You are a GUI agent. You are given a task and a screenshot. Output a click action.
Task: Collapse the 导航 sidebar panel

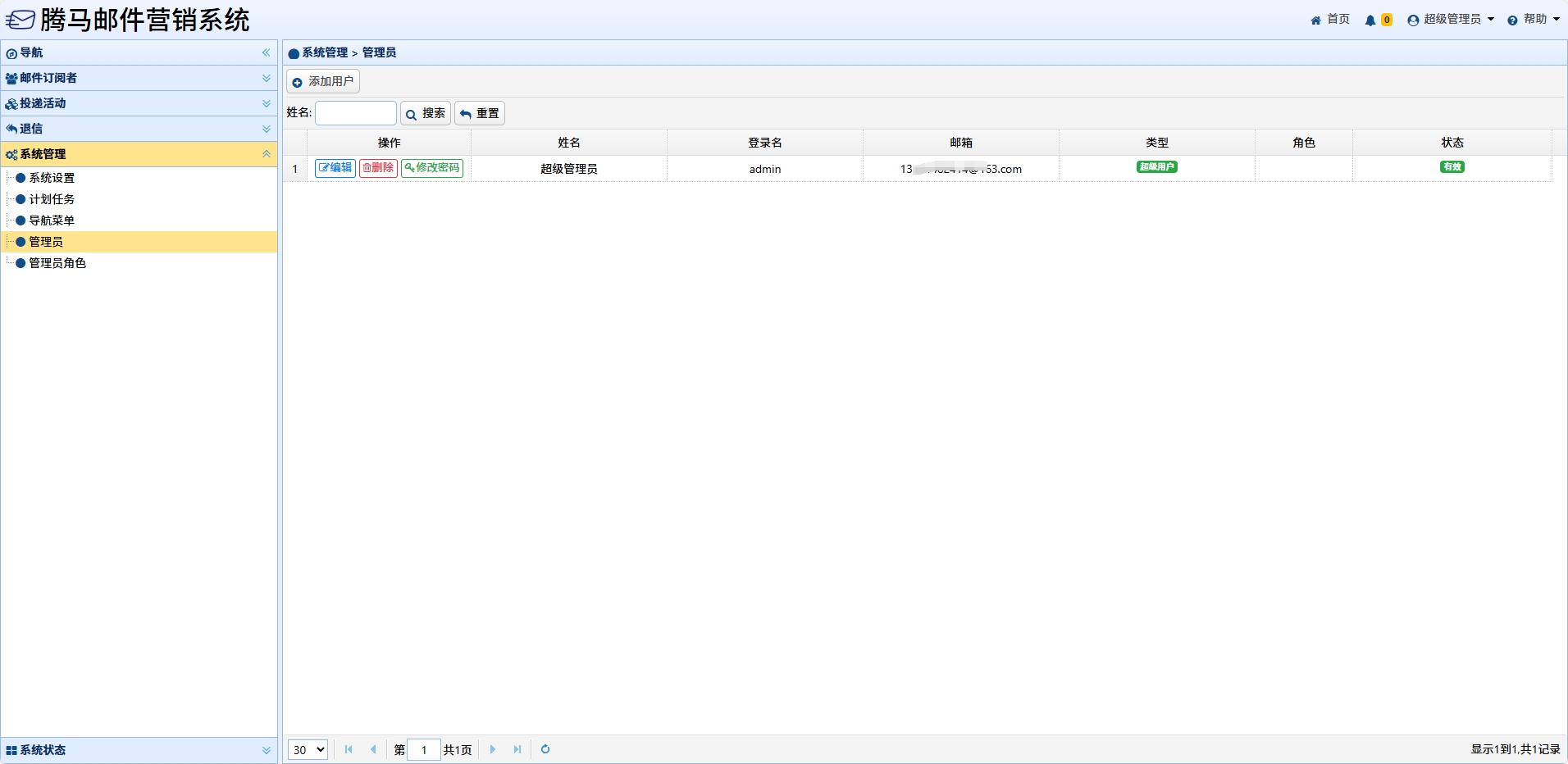[x=266, y=52]
